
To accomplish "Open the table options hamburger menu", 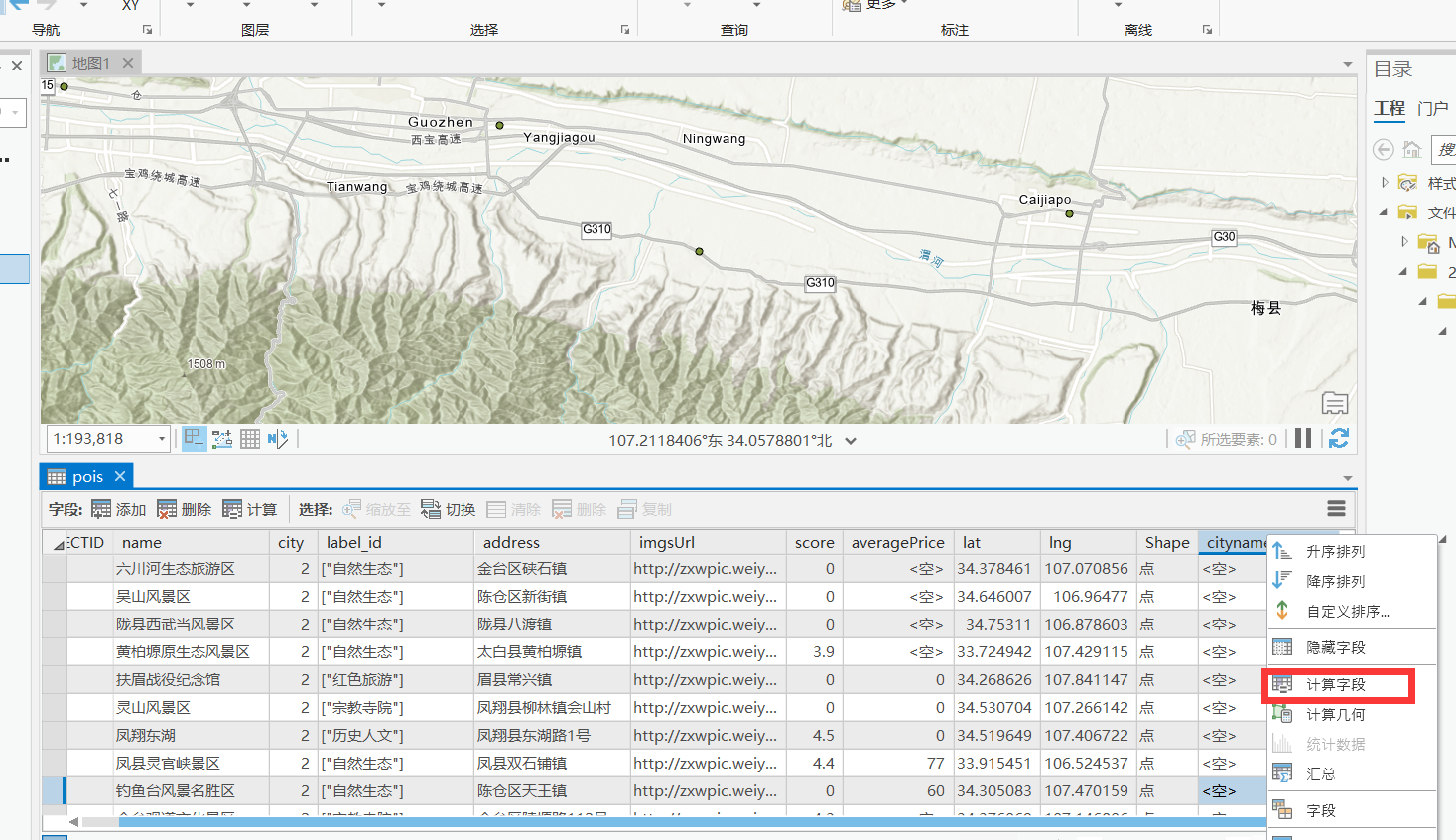I will click(x=1335, y=508).
